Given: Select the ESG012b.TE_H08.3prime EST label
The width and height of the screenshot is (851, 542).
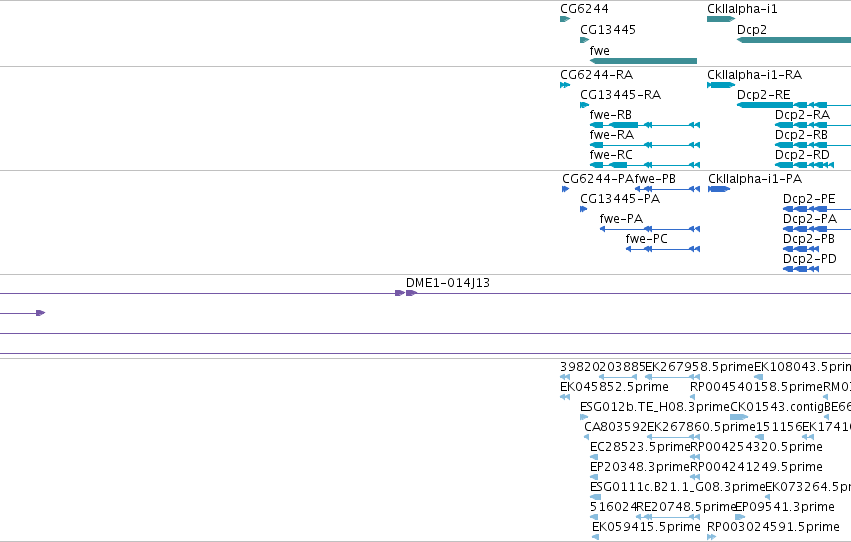Looking at the screenshot, I should pyautogui.click(x=655, y=407).
